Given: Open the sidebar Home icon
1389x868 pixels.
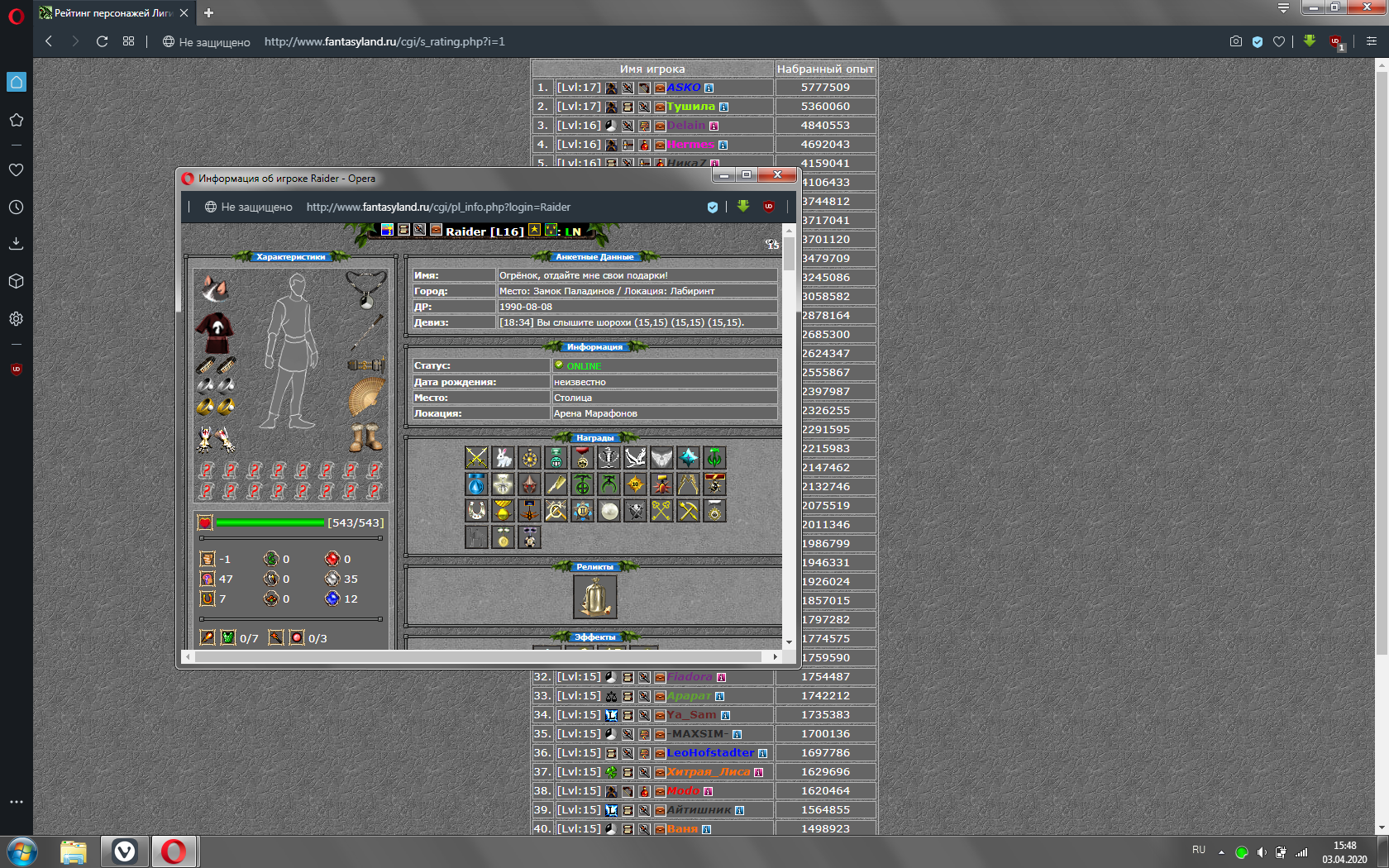Looking at the screenshot, I should coord(17,82).
